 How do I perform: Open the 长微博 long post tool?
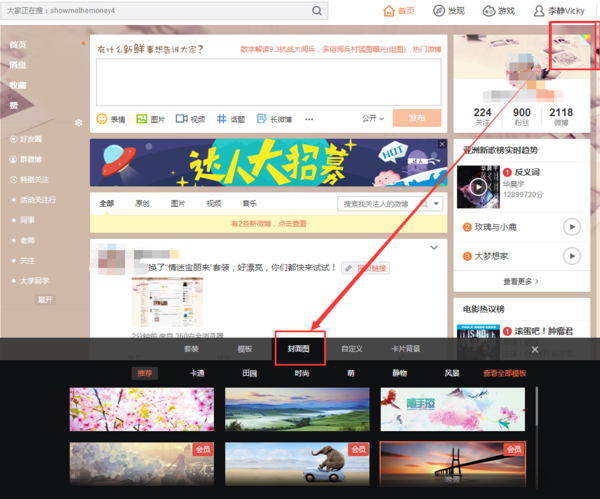pyautogui.click(x=274, y=119)
